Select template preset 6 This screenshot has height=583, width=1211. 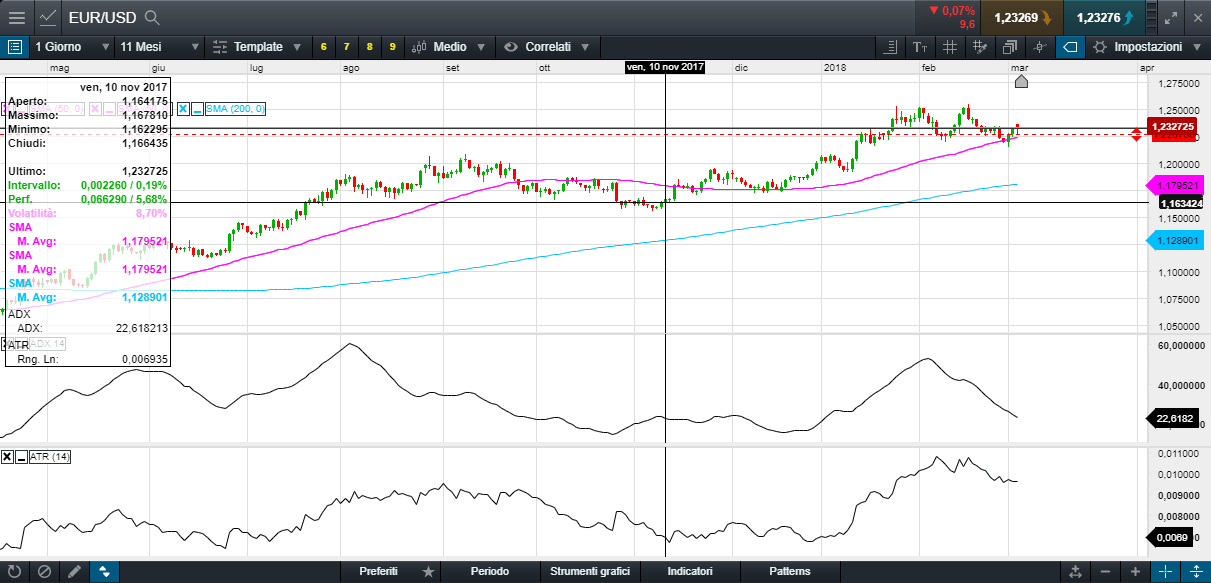[323, 47]
